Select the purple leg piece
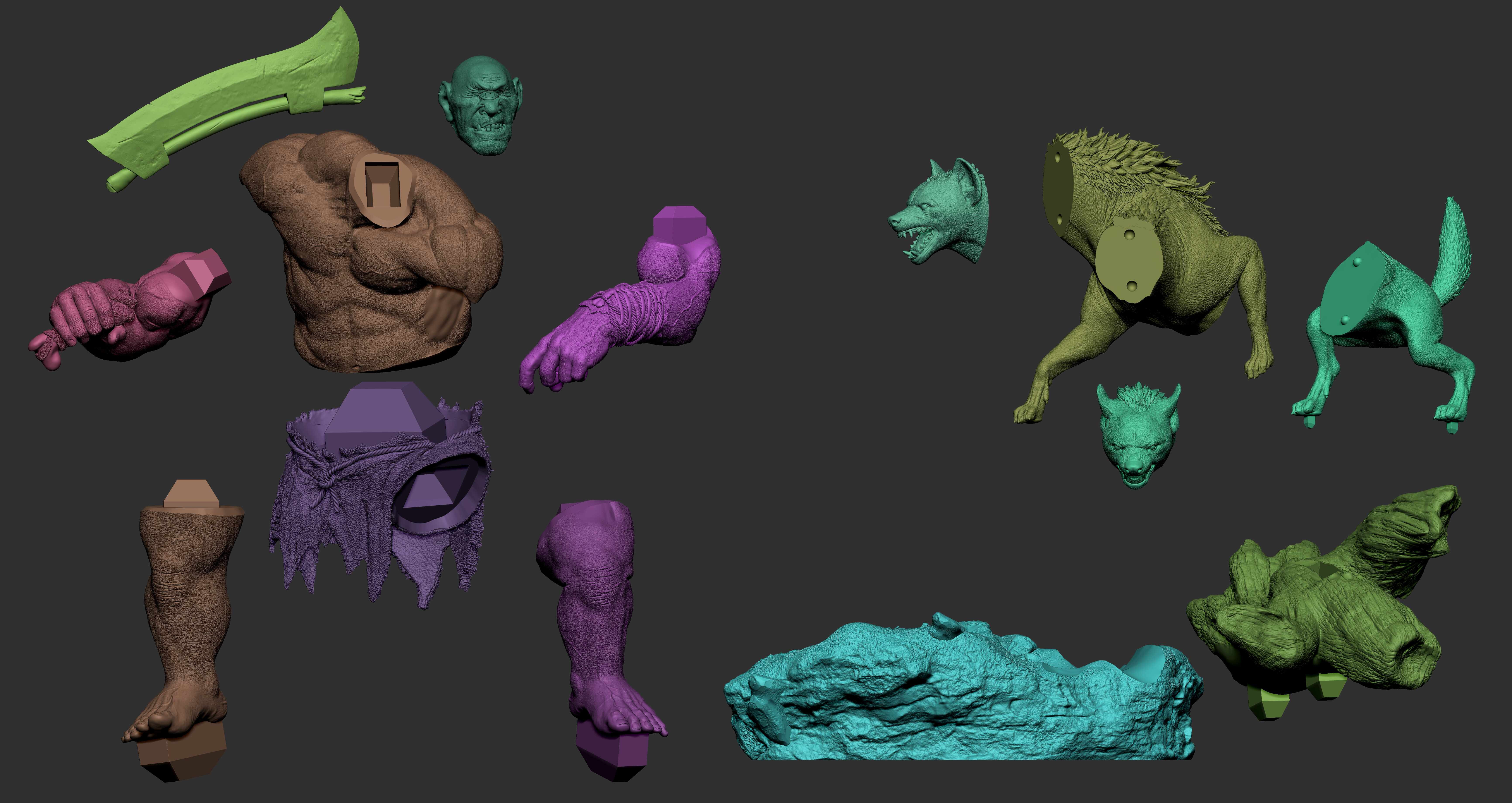The image size is (1512, 803). coord(602,640)
